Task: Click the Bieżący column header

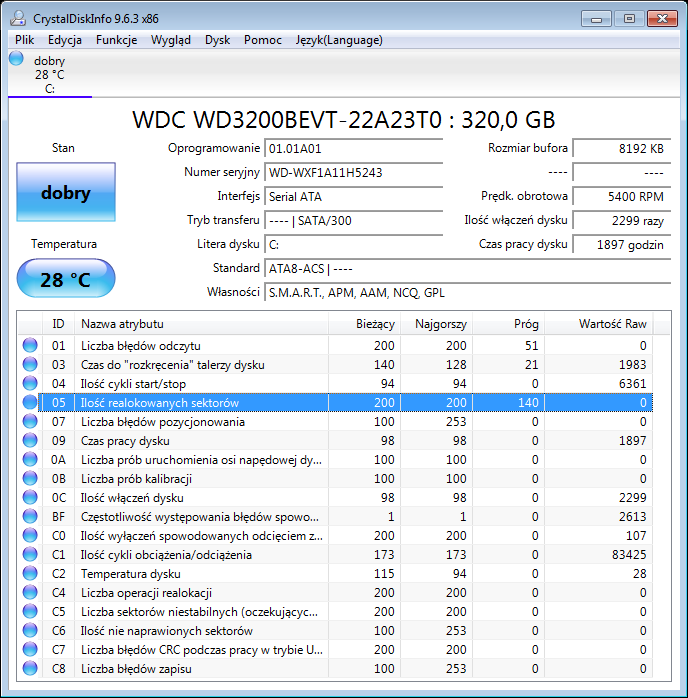Action: [364, 324]
